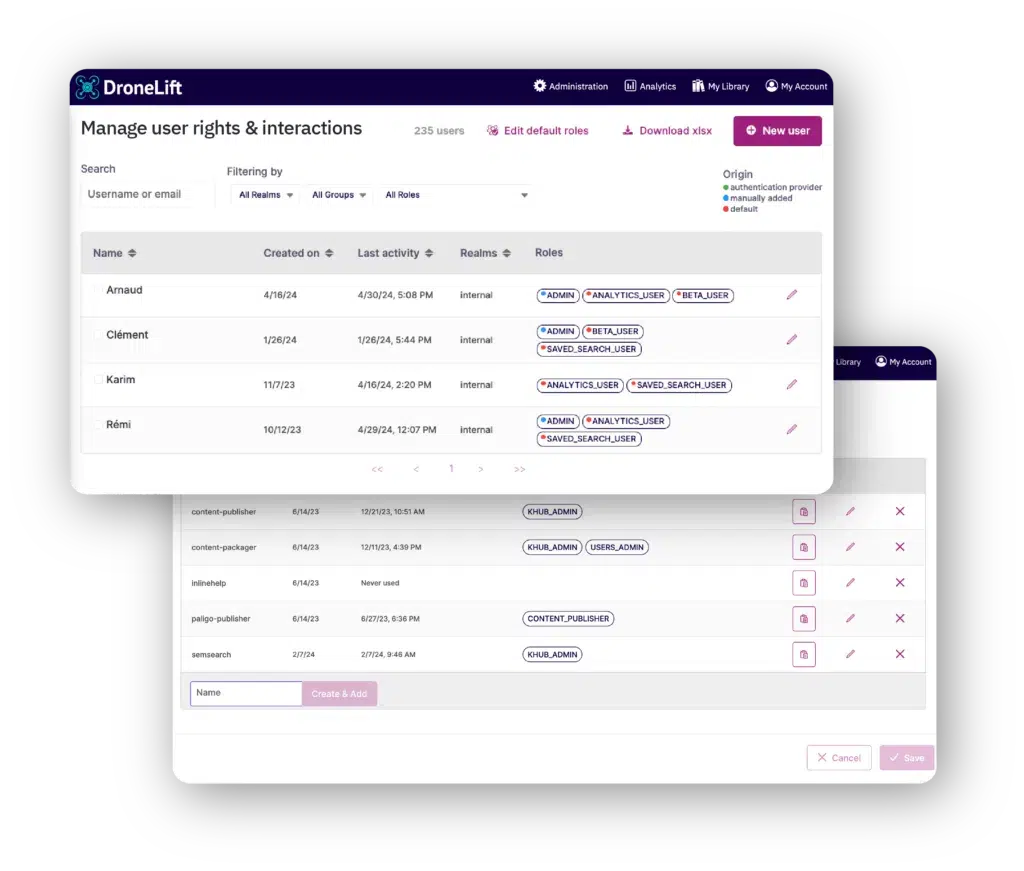Expand the All Groups filter dropdown
The image size is (1024, 871).
339,195
